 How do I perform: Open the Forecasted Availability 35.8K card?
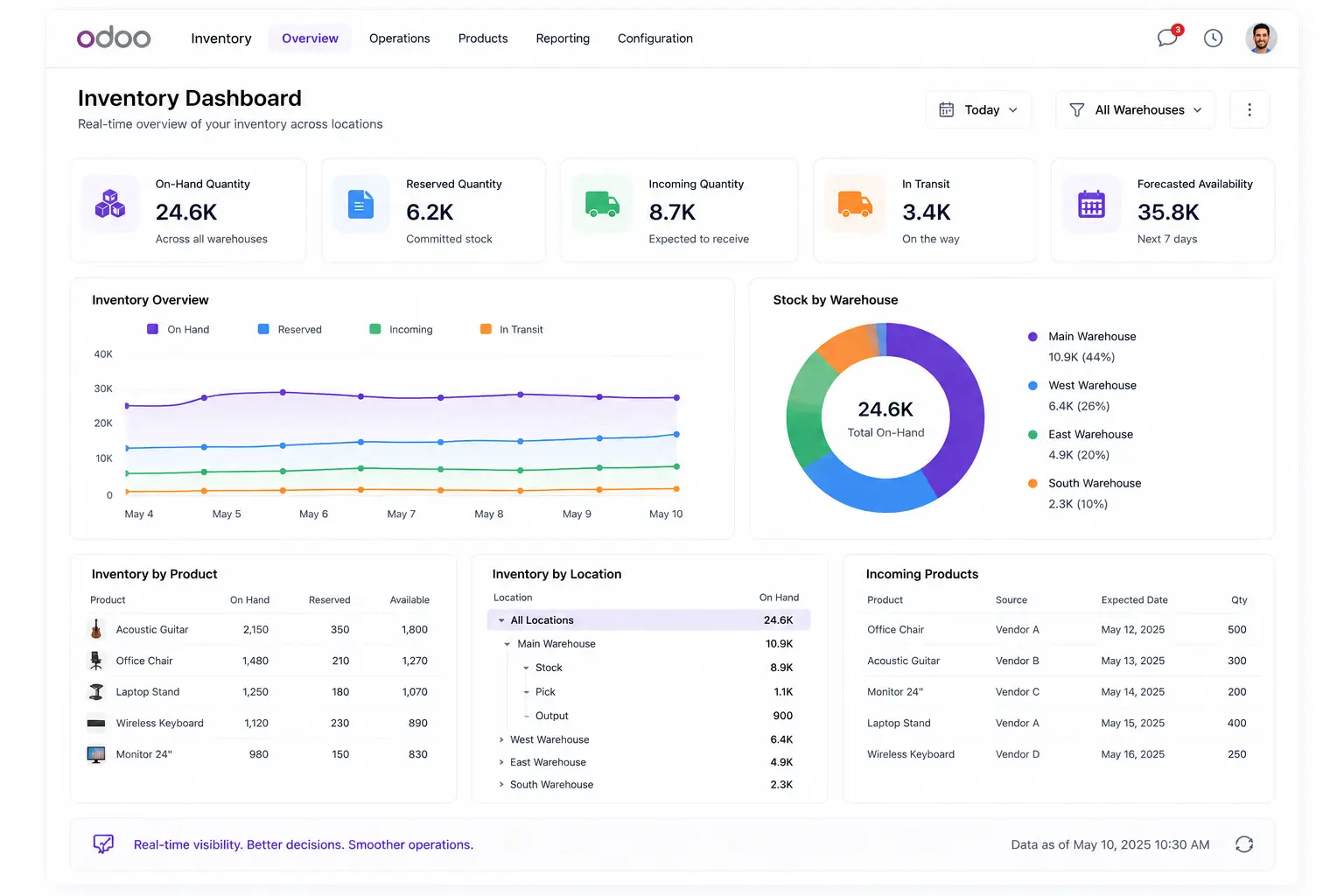[x=1163, y=210]
